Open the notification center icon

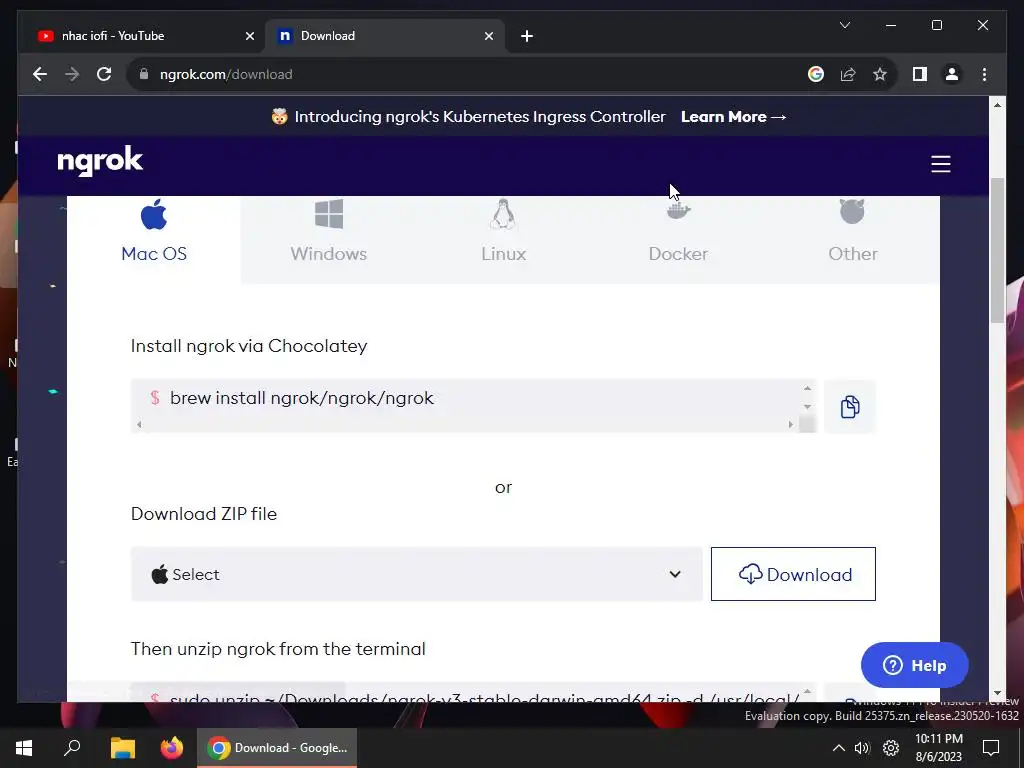tap(991, 748)
